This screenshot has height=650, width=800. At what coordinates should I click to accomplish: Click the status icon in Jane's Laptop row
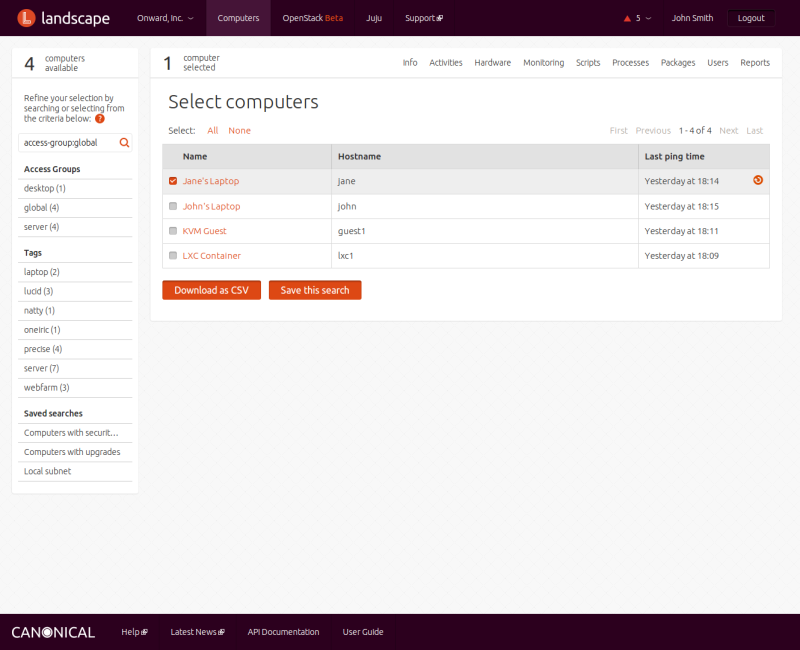point(758,180)
